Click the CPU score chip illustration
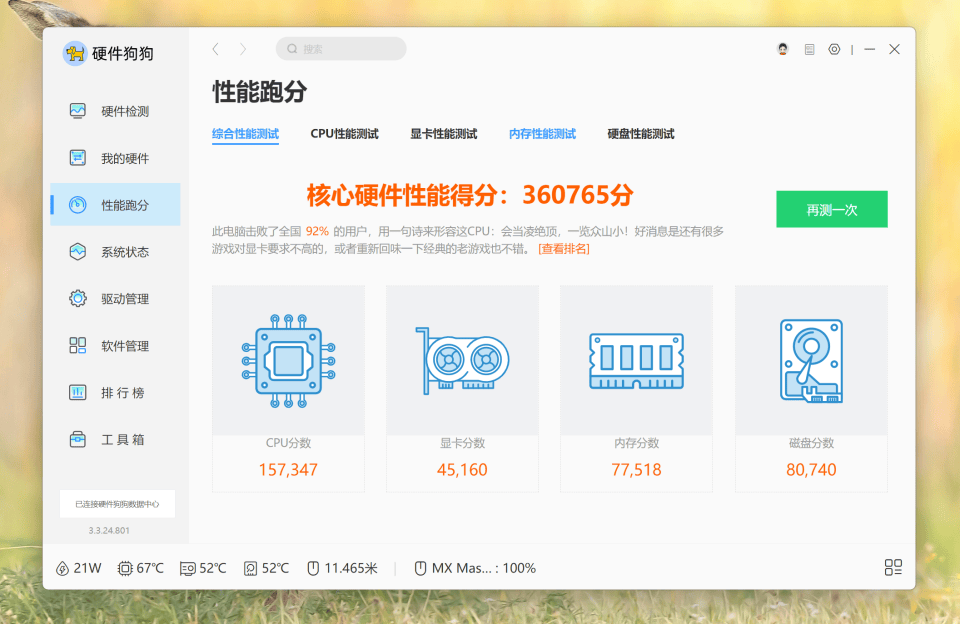Image resolution: width=960 pixels, height=624 pixels. click(x=288, y=358)
